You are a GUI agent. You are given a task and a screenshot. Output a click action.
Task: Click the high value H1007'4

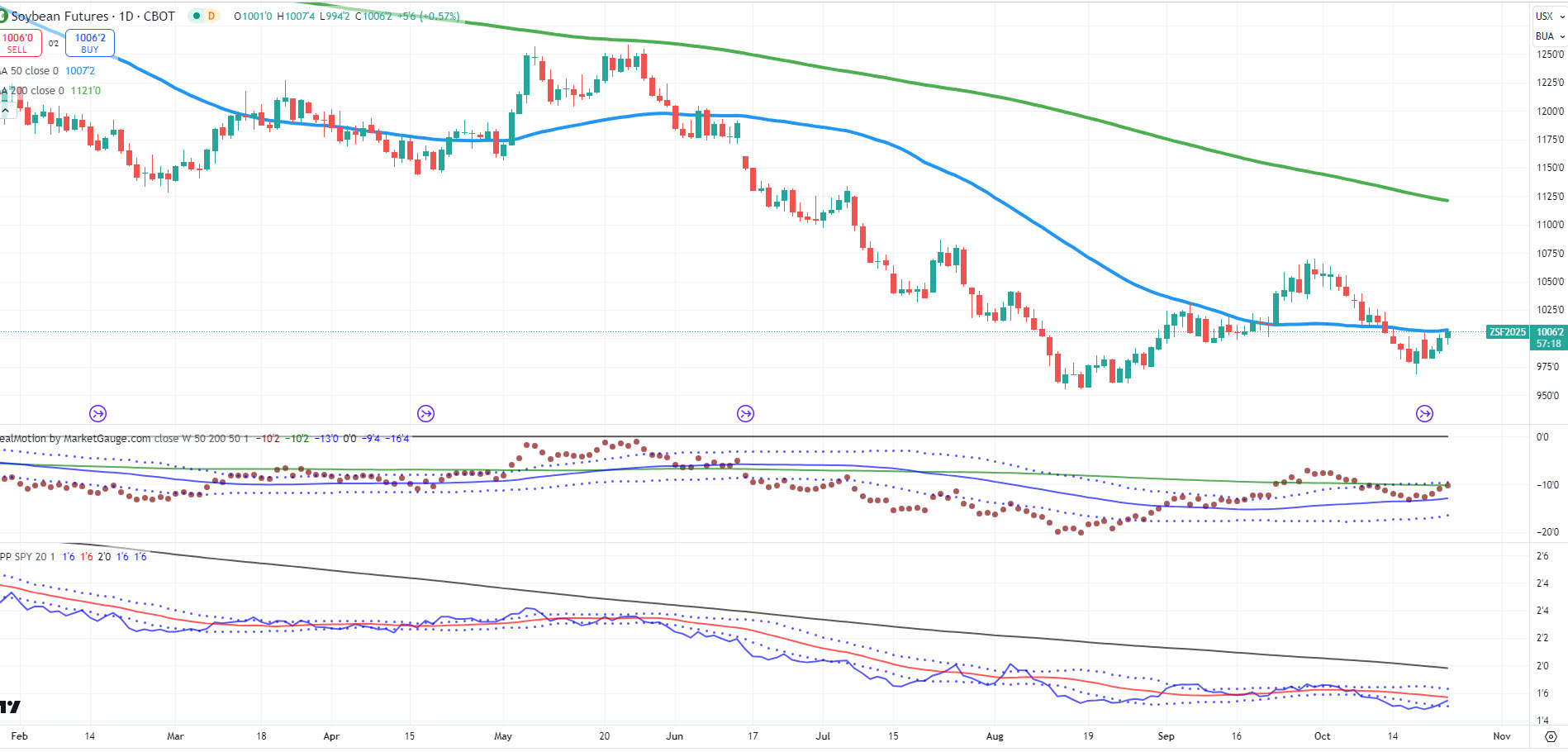tap(296, 17)
